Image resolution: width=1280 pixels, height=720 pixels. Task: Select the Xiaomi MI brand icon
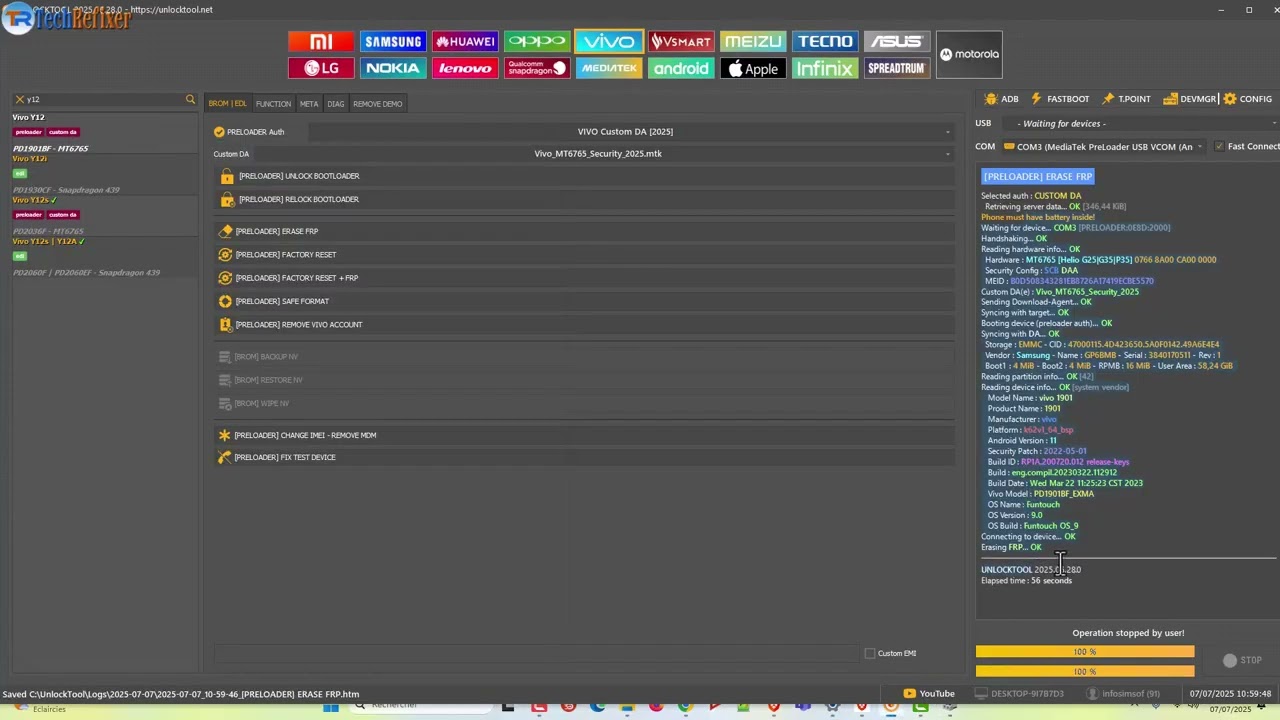click(x=321, y=41)
